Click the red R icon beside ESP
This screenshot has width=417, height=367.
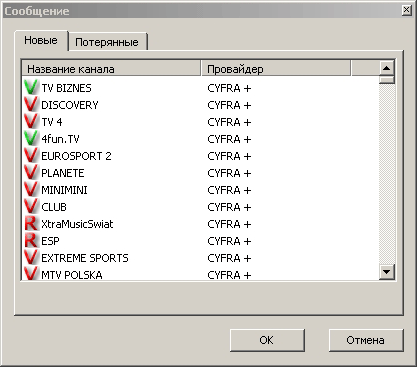(31, 241)
